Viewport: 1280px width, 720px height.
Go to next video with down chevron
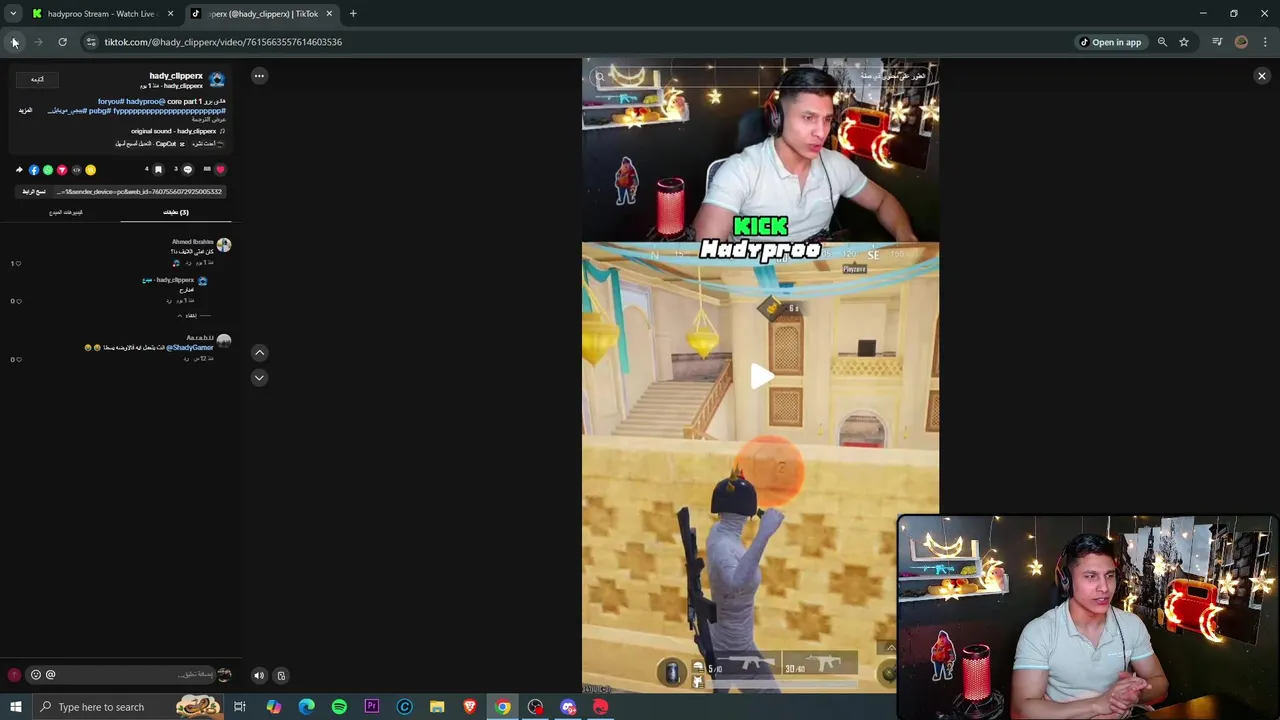pos(259,377)
